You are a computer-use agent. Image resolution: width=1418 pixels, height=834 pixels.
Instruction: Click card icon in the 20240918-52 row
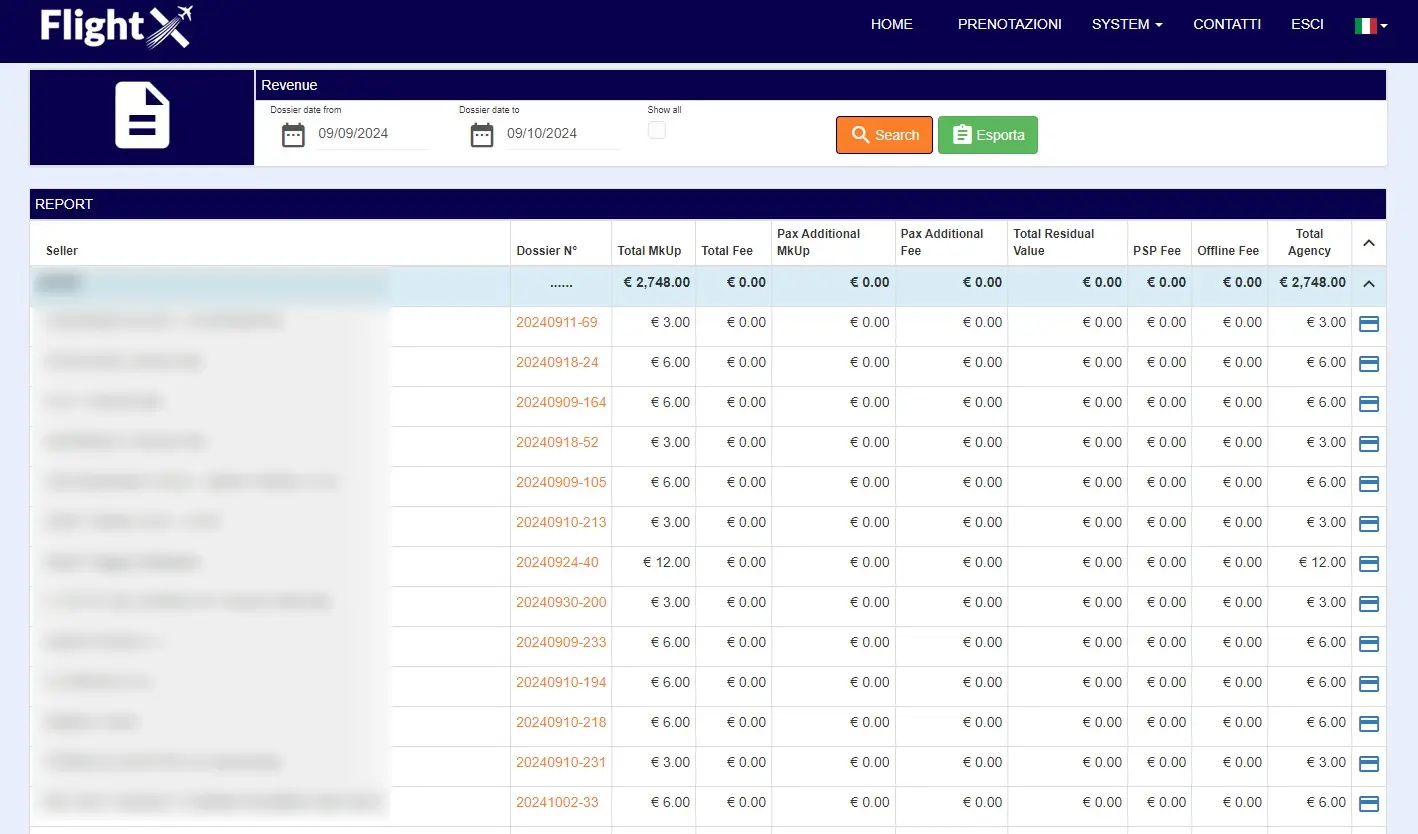1369,443
